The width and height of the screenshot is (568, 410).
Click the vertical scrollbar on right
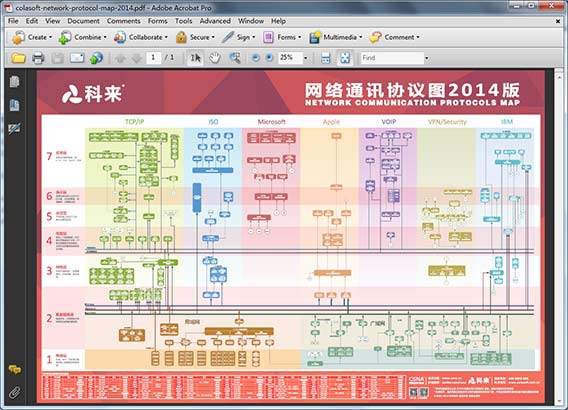click(x=559, y=237)
